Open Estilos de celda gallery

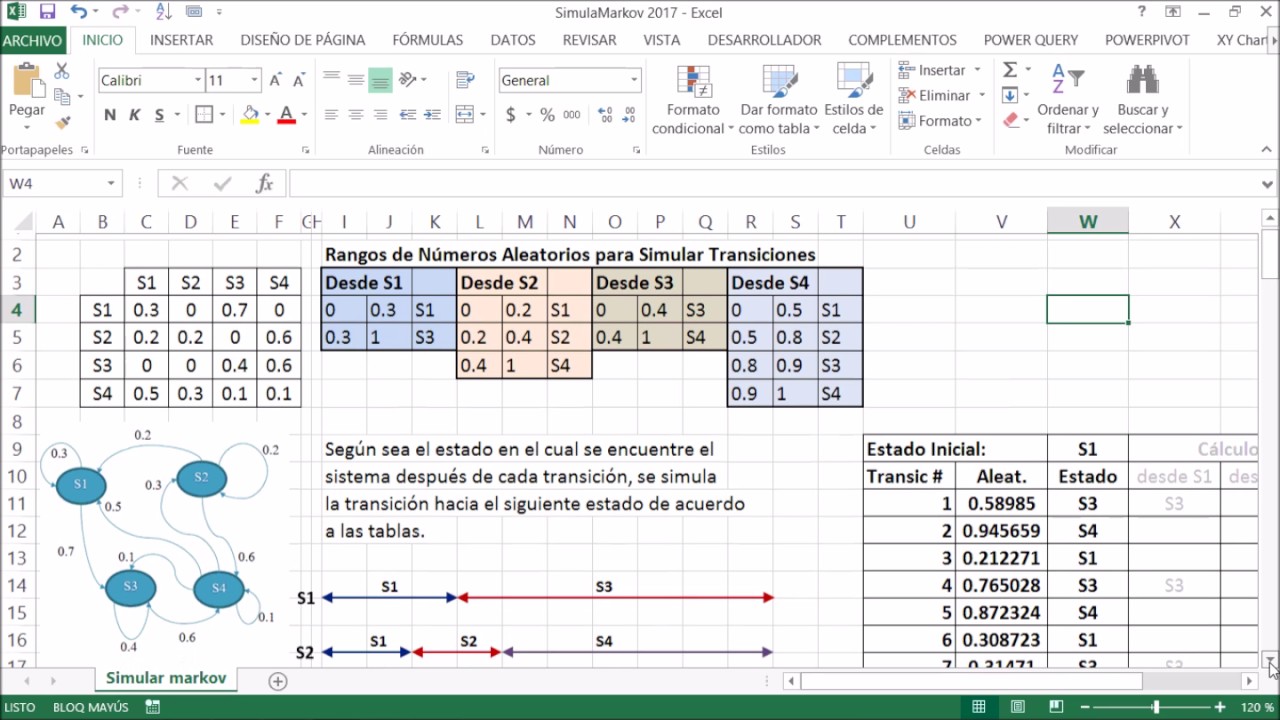tap(854, 100)
